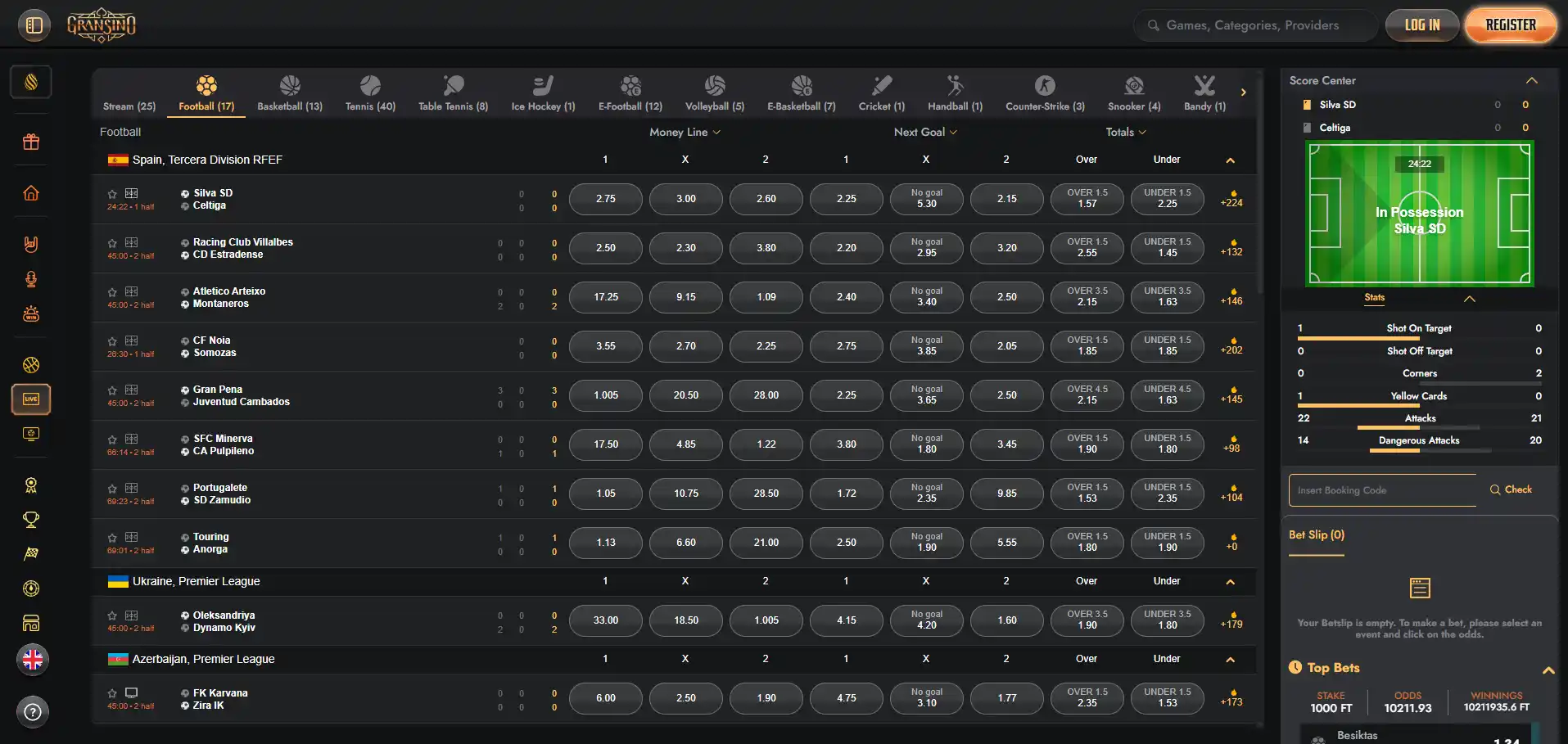Open the gift box promotions icon in sidebar

(x=31, y=142)
